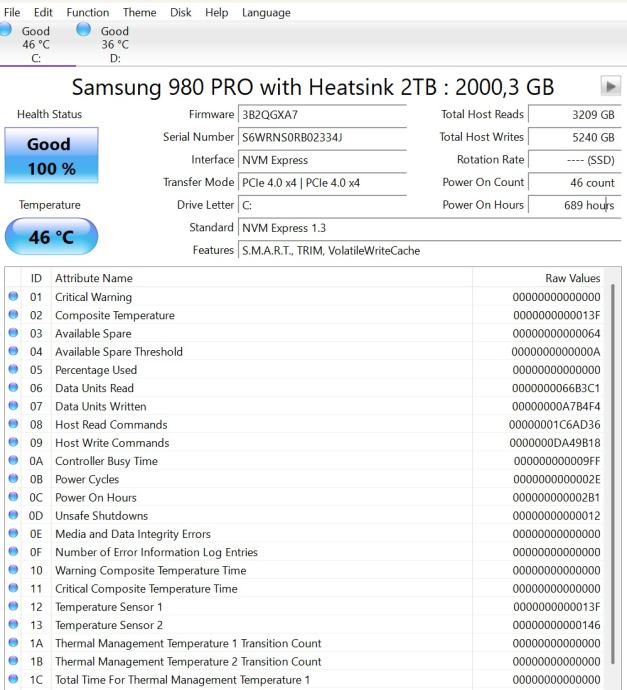Click the Total Host Writes value 5240 GB
The image size is (627, 690).
[x=575, y=137]
